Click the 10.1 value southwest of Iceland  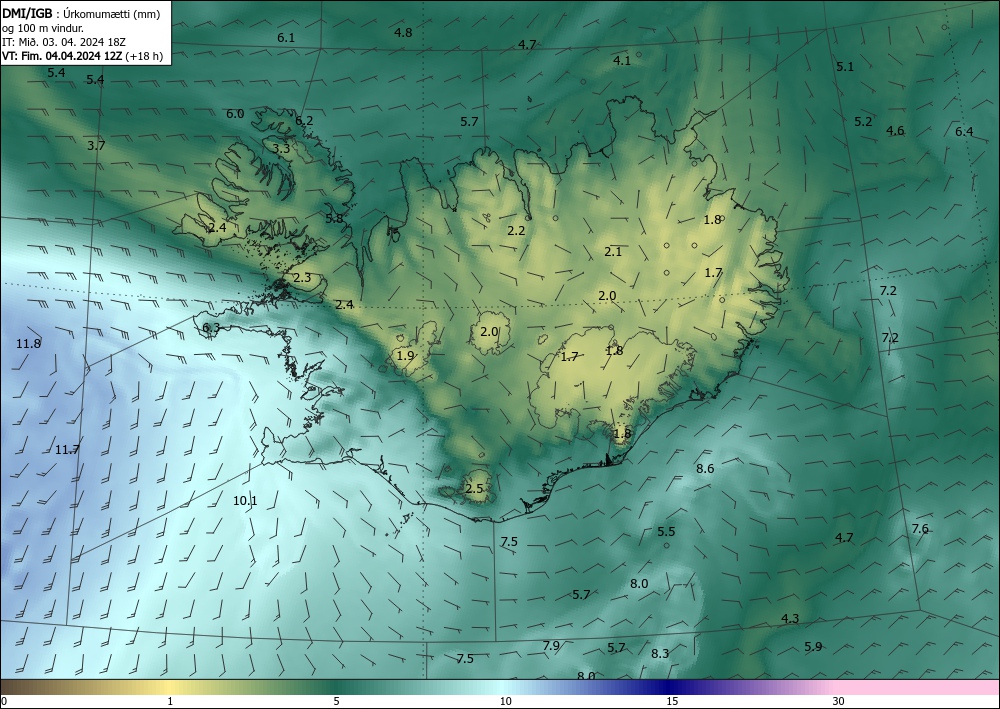click(x=245, y=501)
